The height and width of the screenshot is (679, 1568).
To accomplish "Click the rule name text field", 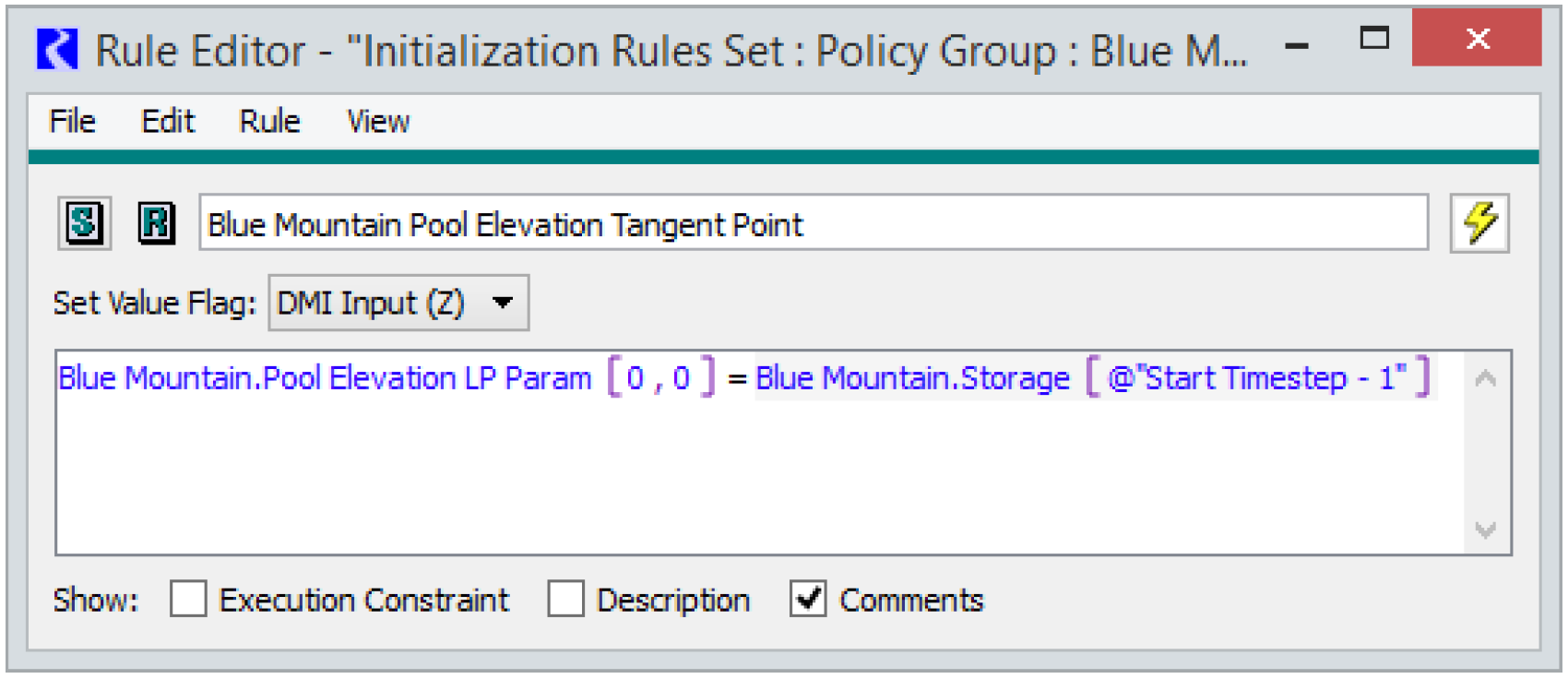I will tap(812, 223).
